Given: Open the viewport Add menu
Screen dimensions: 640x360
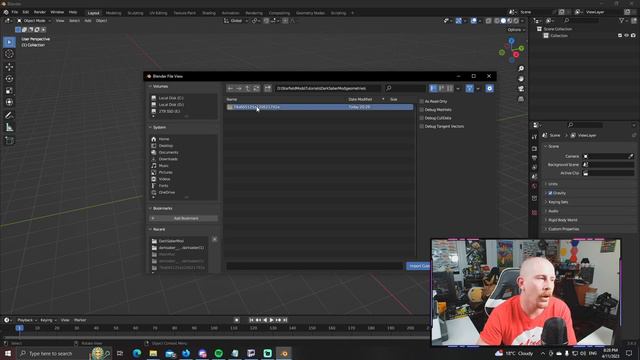Looking at the screenshot, I should pos(88,20).
